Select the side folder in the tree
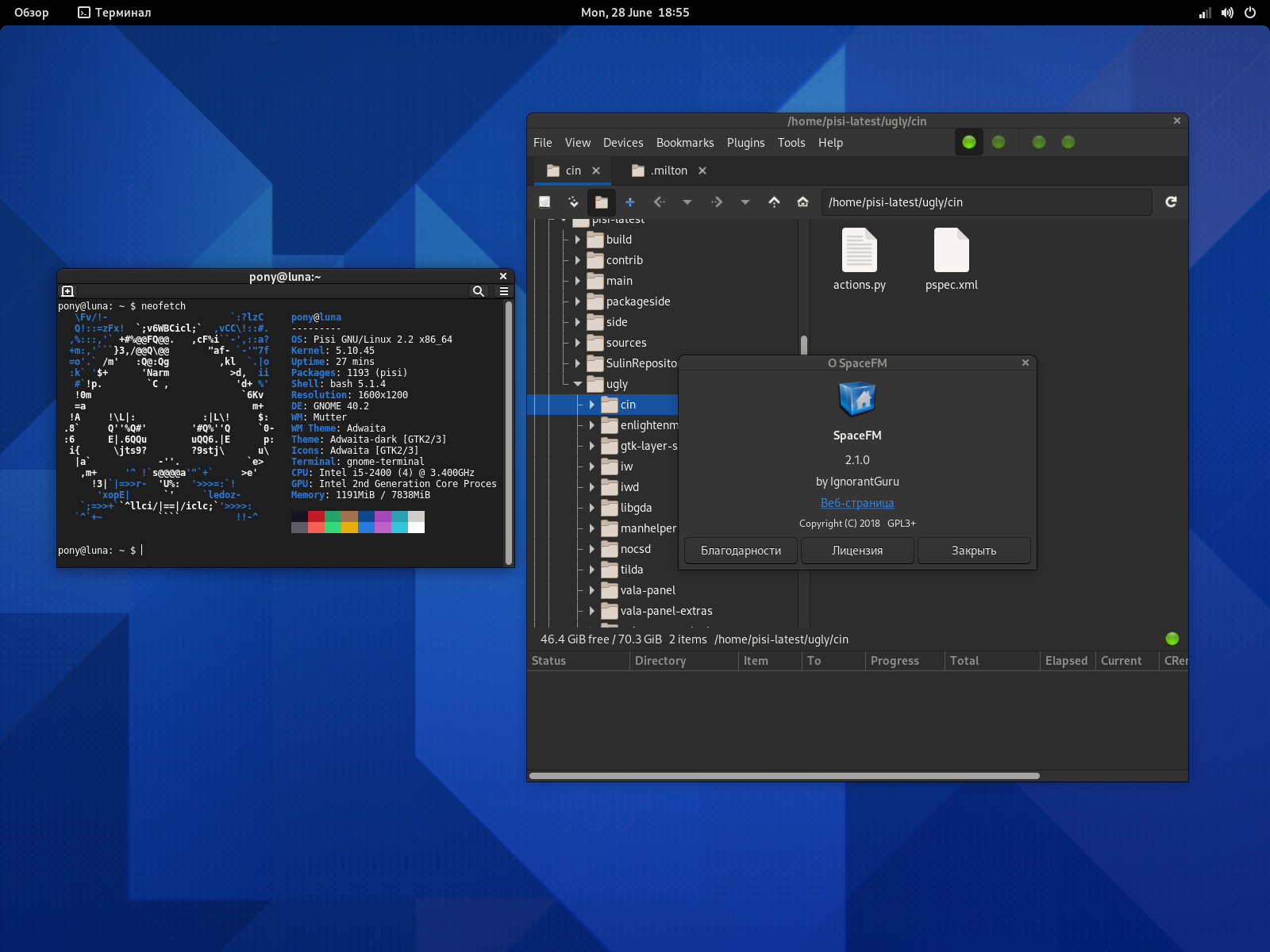Screen dimensions: 1270x952 (x=617, y=322)
